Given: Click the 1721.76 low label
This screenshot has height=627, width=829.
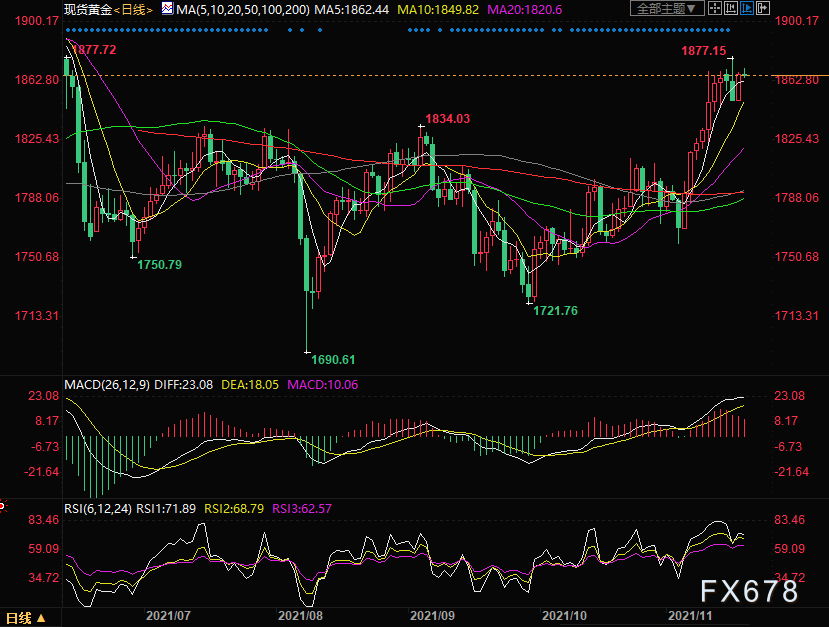Looking at the screenshot, I should 555,310.
